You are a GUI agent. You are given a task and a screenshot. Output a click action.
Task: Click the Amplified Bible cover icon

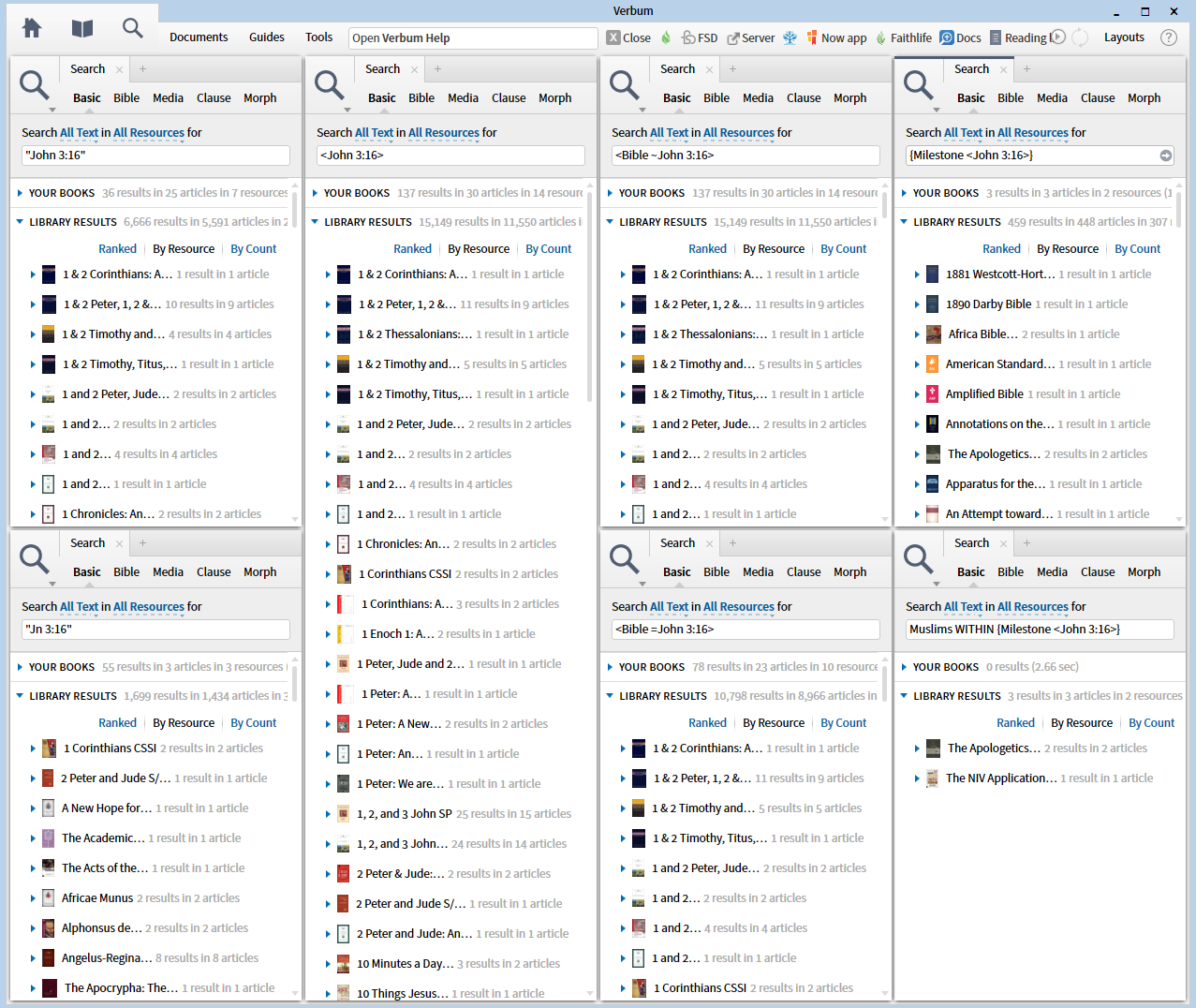[x=932, y=394]
